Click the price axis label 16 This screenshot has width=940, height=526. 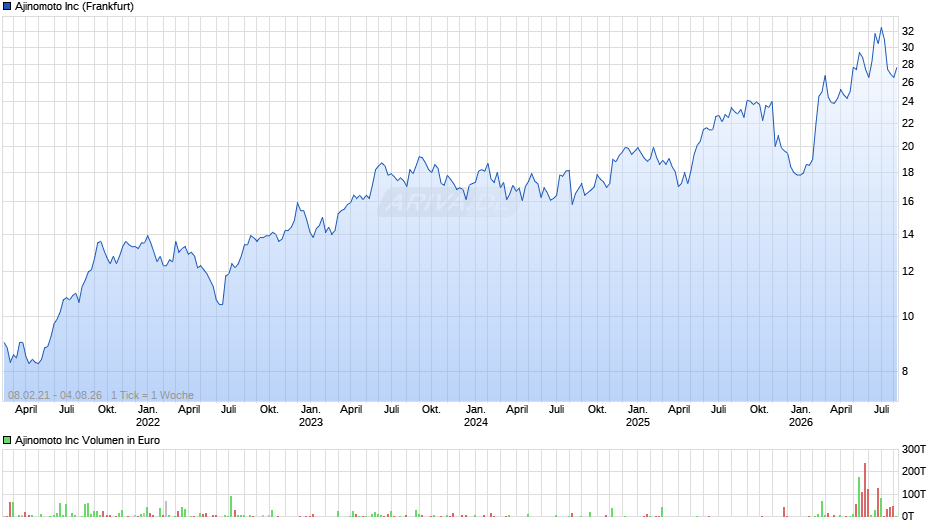[908, 202]
